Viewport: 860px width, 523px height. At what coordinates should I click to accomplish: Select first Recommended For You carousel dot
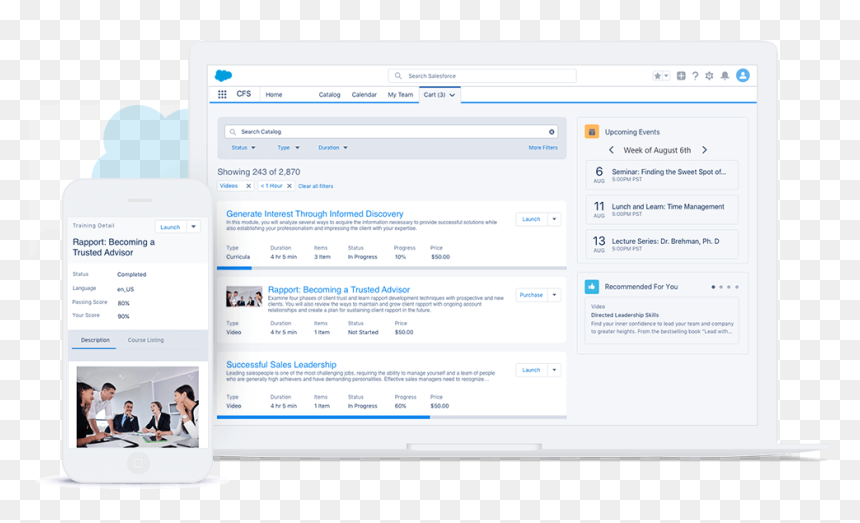pyautogui.click(x=713, y=287)
